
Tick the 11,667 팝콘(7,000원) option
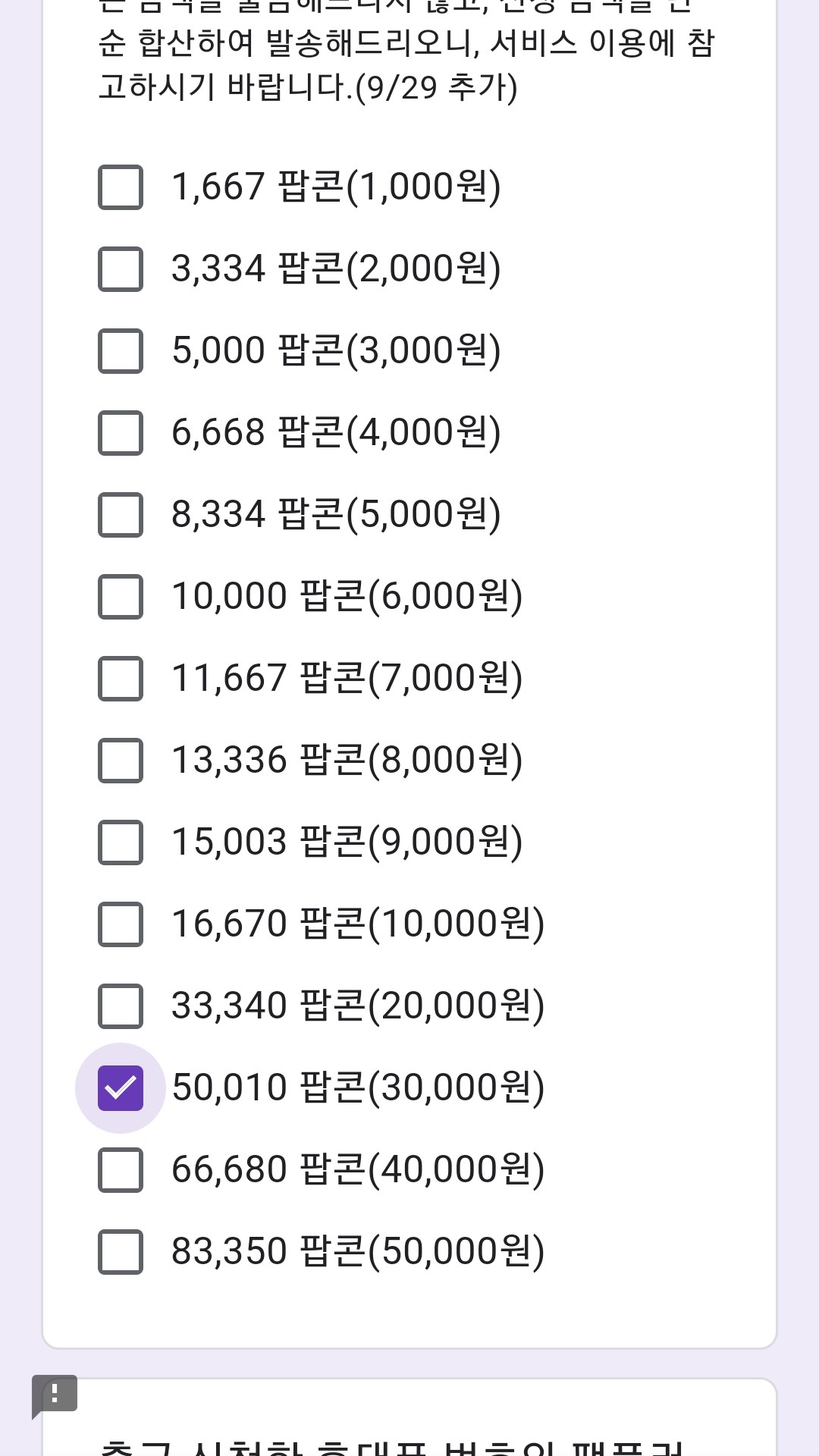[x=121, y=678]
